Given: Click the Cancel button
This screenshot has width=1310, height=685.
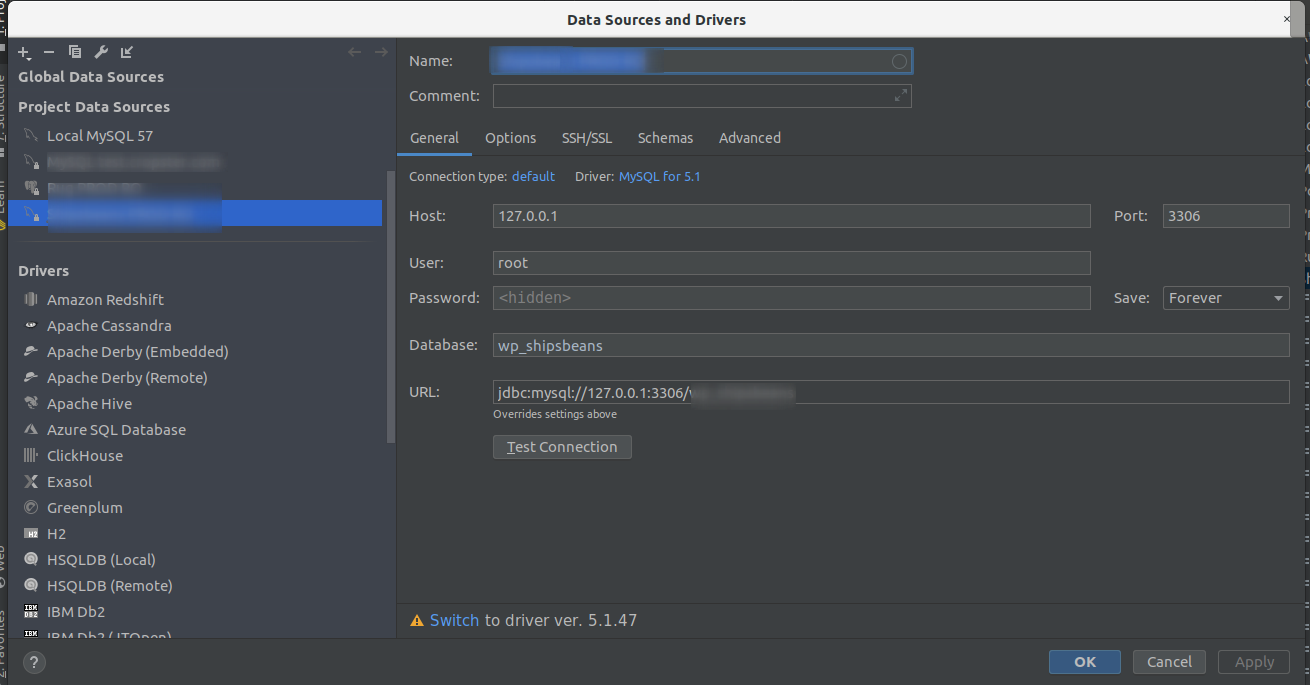Looking at the screenshot, I should pos(1169,662).
